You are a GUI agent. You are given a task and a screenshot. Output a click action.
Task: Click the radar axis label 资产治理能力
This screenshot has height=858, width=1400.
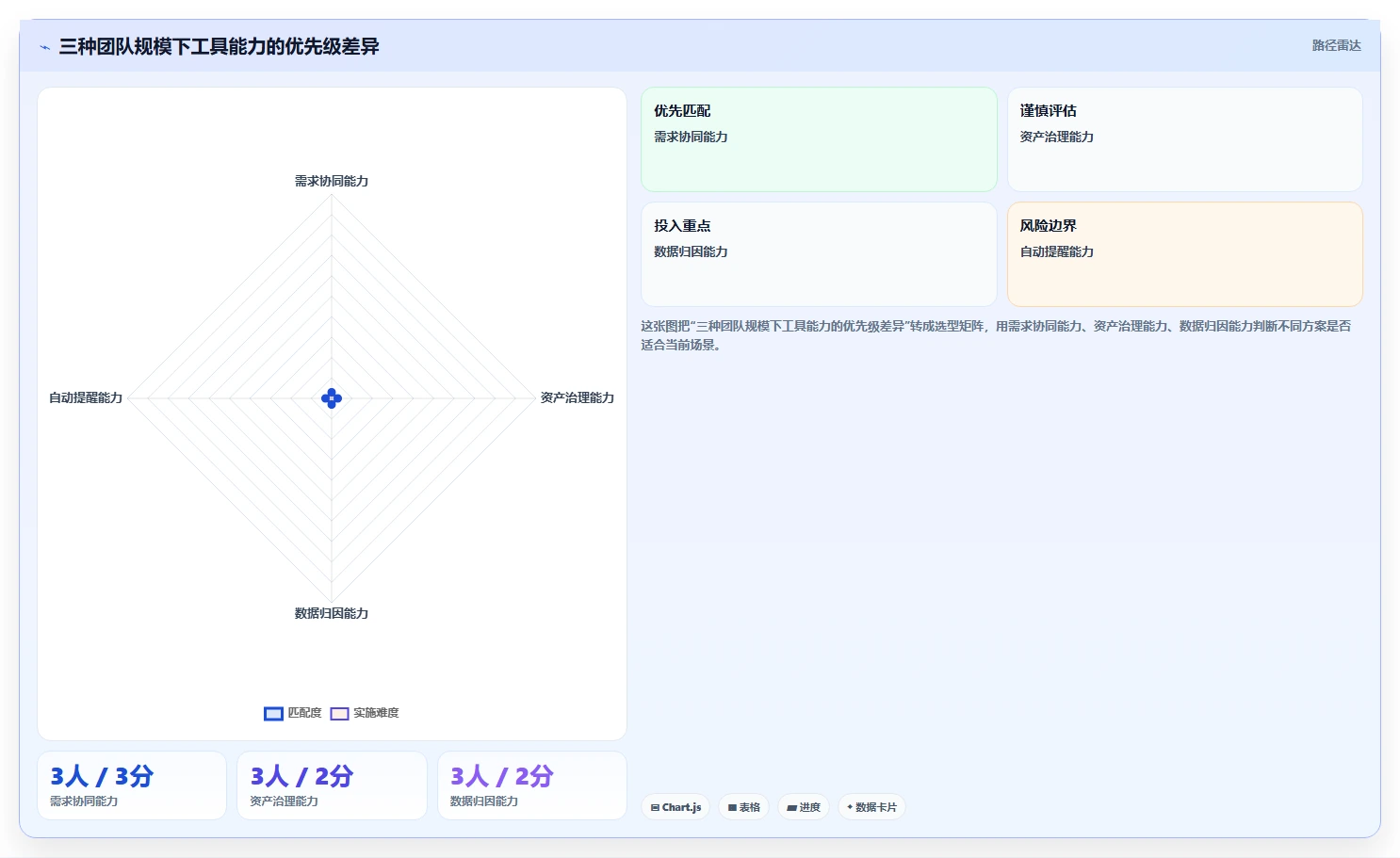click(577, 397)
